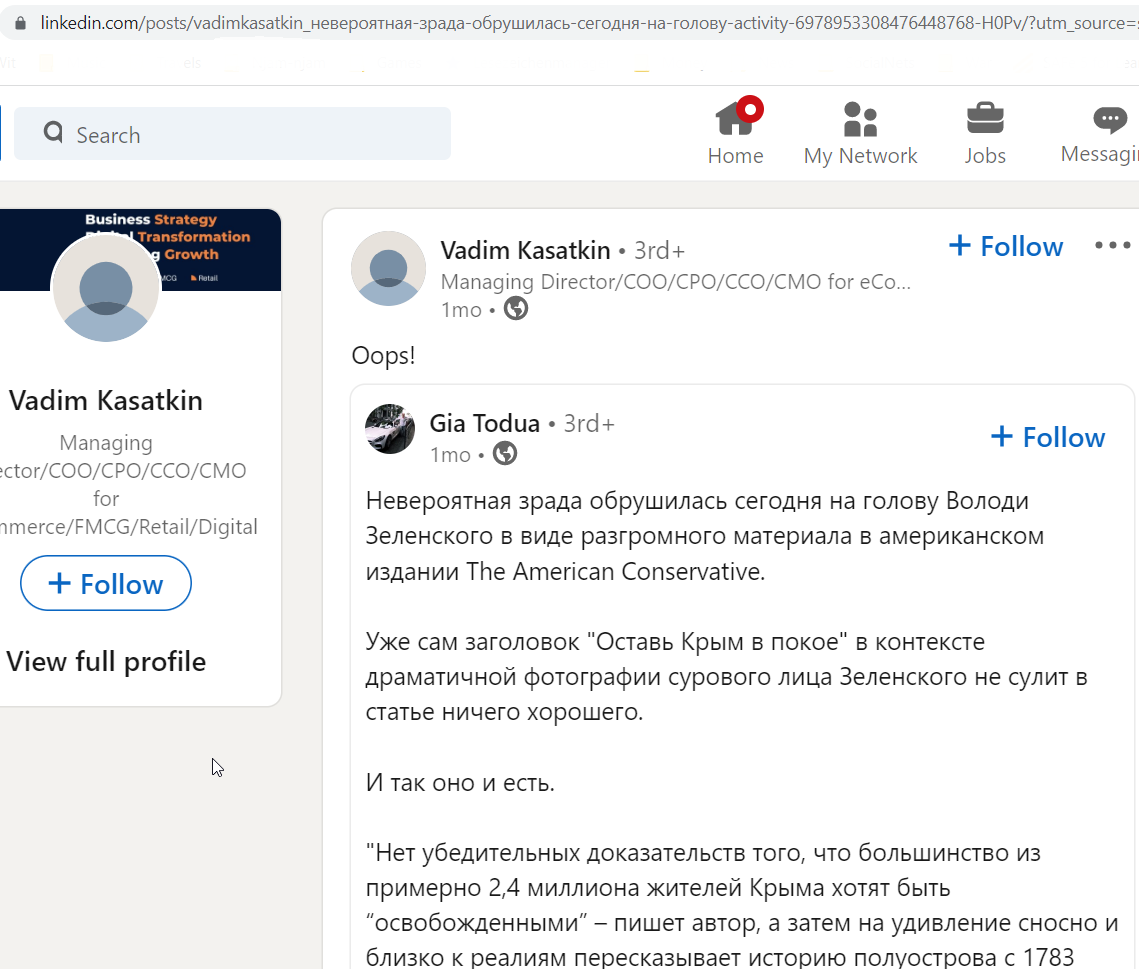Click the paragraph mentioning The American Conservative

pos(705,536)
